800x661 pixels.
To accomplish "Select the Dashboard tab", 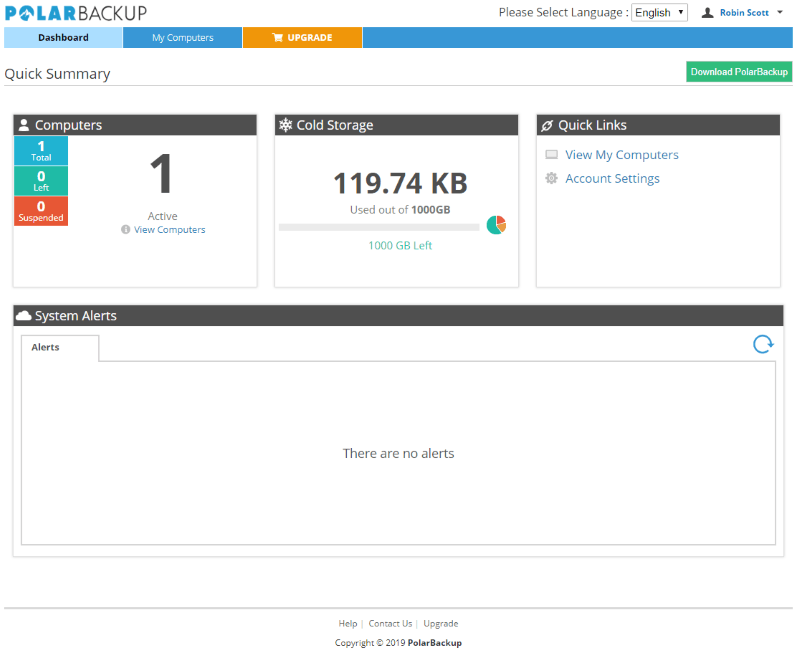I will [x=63, y=38].
